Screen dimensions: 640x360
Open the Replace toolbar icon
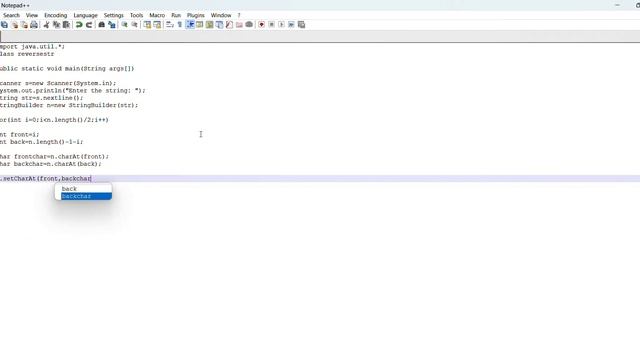coord(112,24)
